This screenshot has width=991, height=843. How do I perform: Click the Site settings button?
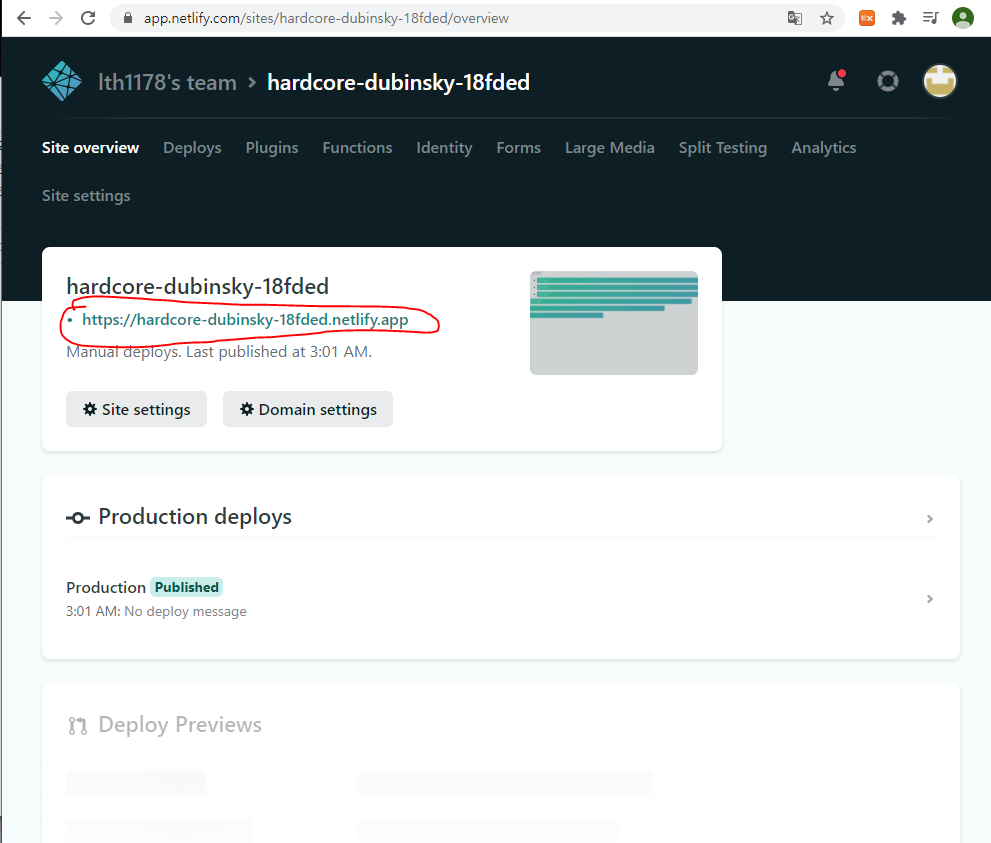tap(137, 409)
